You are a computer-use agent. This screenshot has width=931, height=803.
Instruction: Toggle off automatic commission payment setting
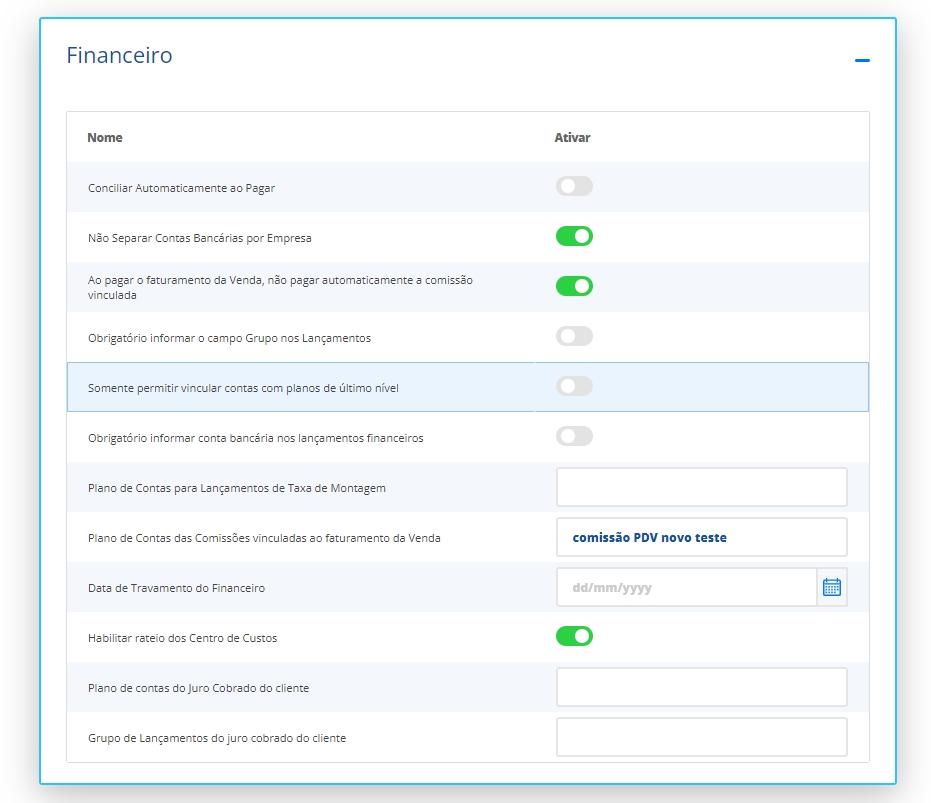[574, 287]
